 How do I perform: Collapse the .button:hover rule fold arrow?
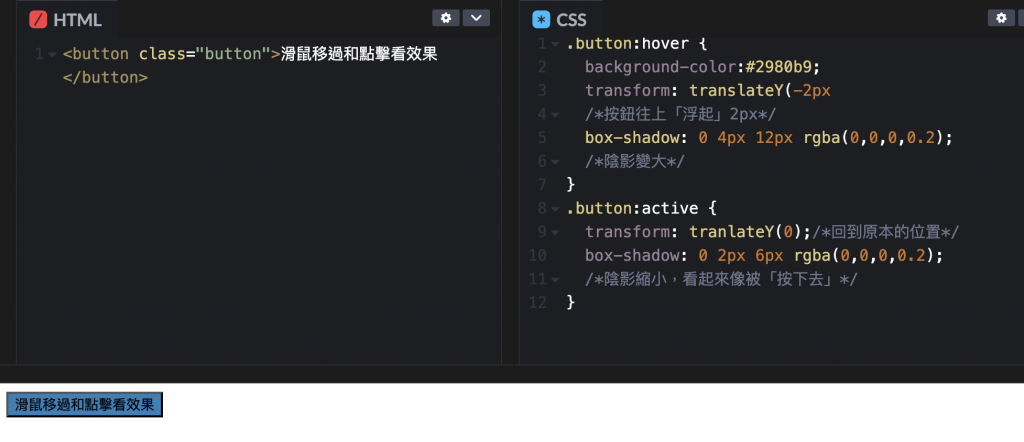click(555, 44)
